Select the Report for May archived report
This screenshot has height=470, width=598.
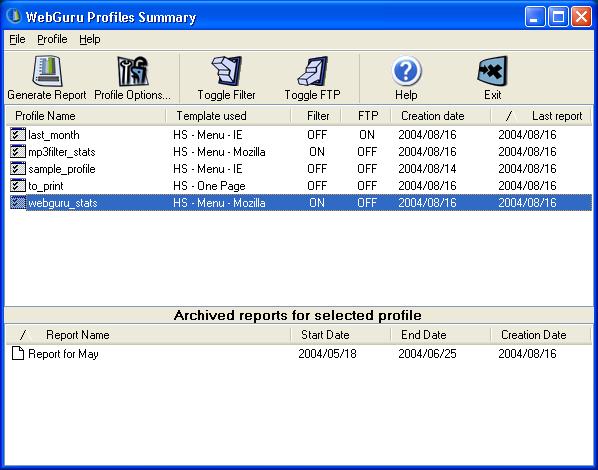(63, 354)
